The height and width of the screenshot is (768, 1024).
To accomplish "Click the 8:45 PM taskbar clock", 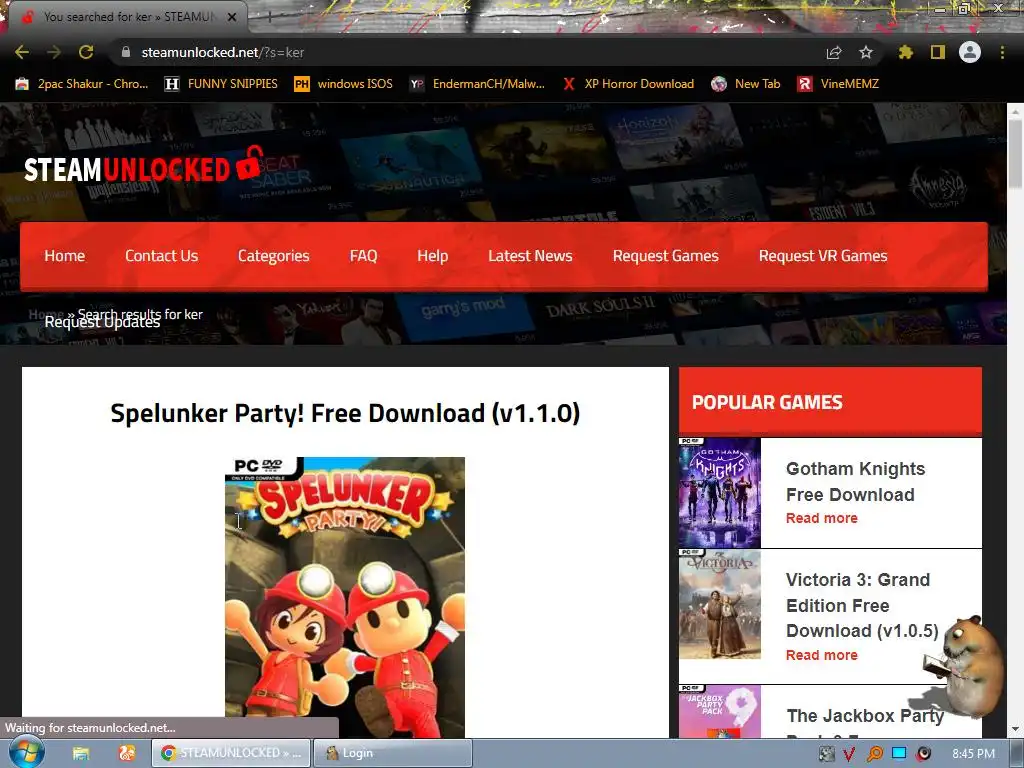I will [x=973, y=754].
